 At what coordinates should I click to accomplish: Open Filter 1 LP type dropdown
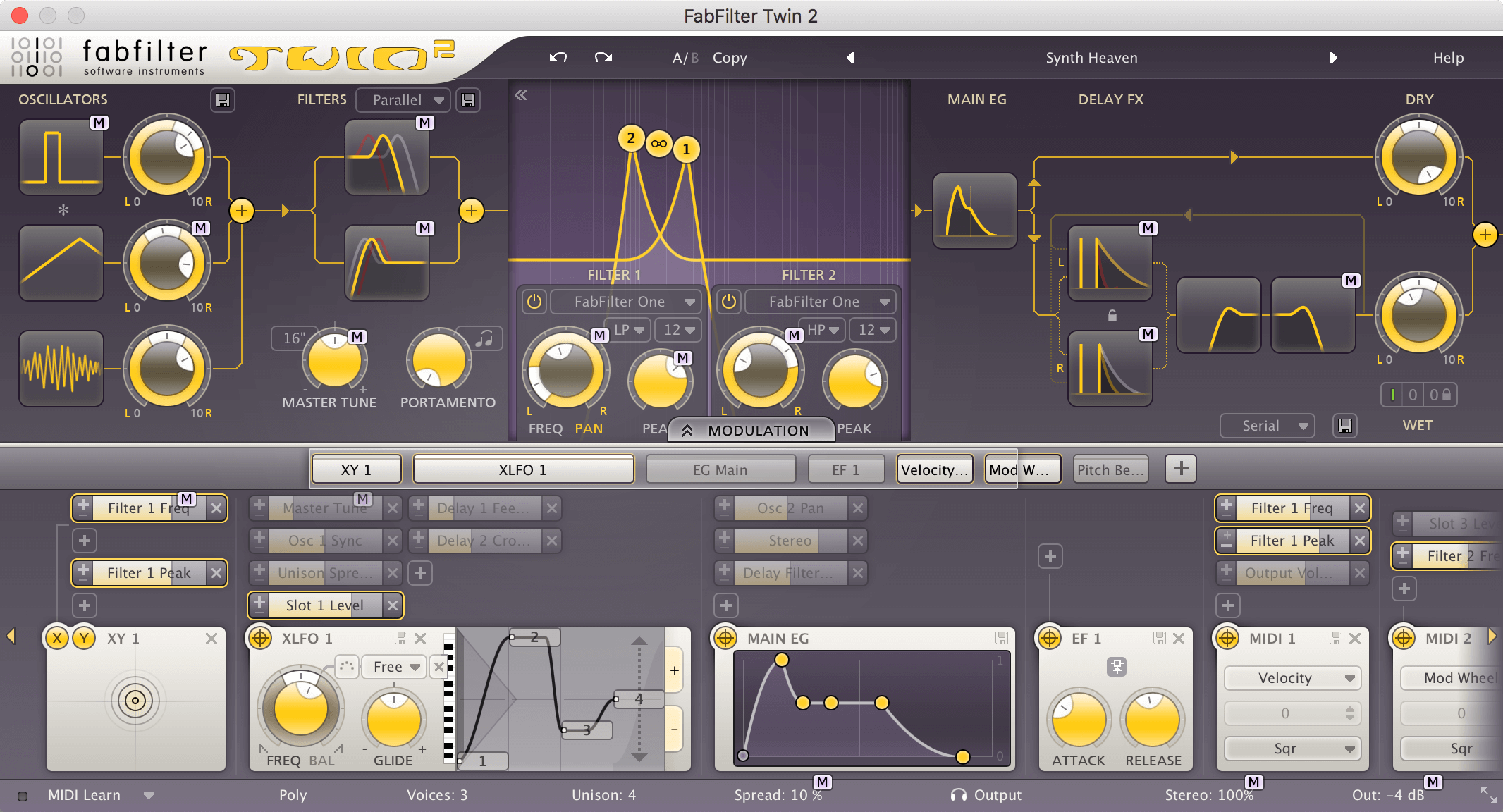(x=629, y=330)
